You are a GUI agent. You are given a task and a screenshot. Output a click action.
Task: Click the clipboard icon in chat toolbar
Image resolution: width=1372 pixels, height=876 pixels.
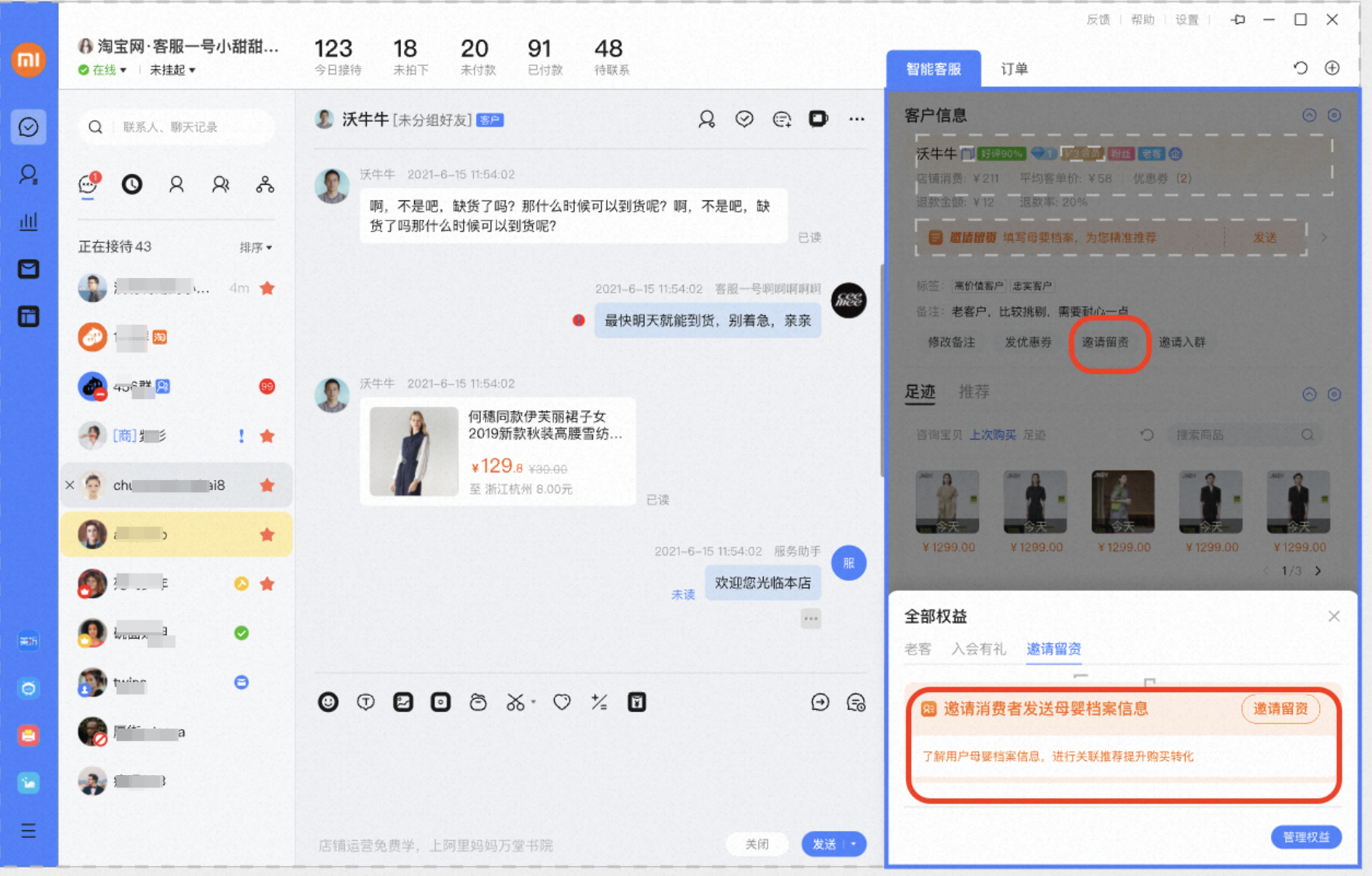coord(637,702)
